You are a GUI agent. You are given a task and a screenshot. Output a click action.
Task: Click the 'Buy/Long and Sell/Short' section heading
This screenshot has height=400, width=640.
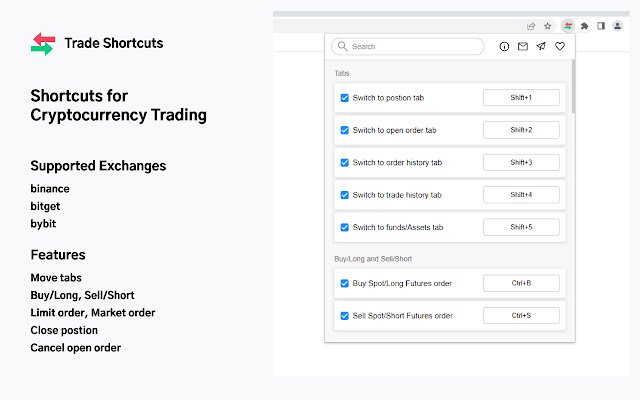(x=373, y=259)
